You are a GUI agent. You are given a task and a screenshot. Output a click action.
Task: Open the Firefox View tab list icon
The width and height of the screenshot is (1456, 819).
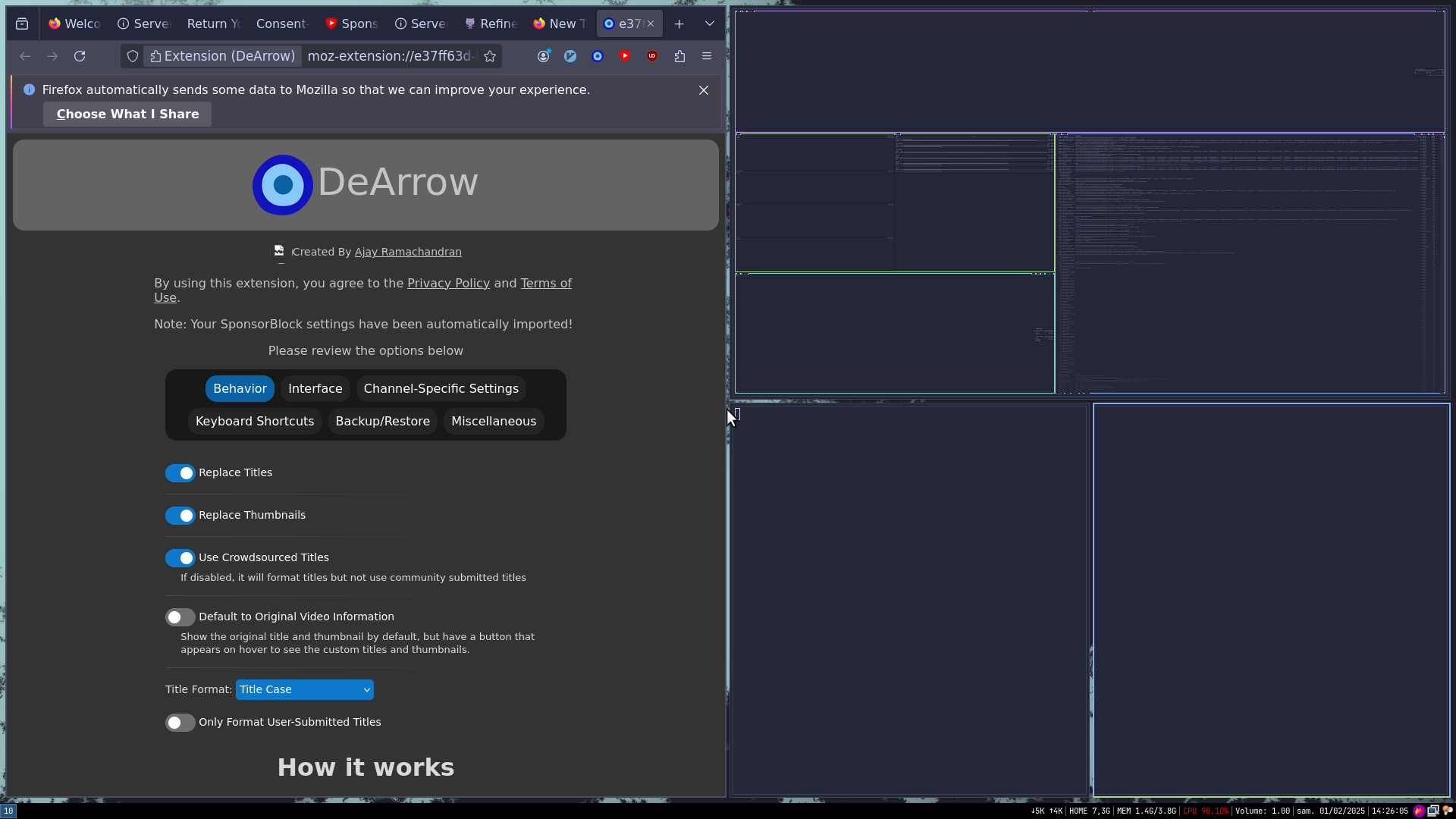pyautogui.click(x=22, y=24)
